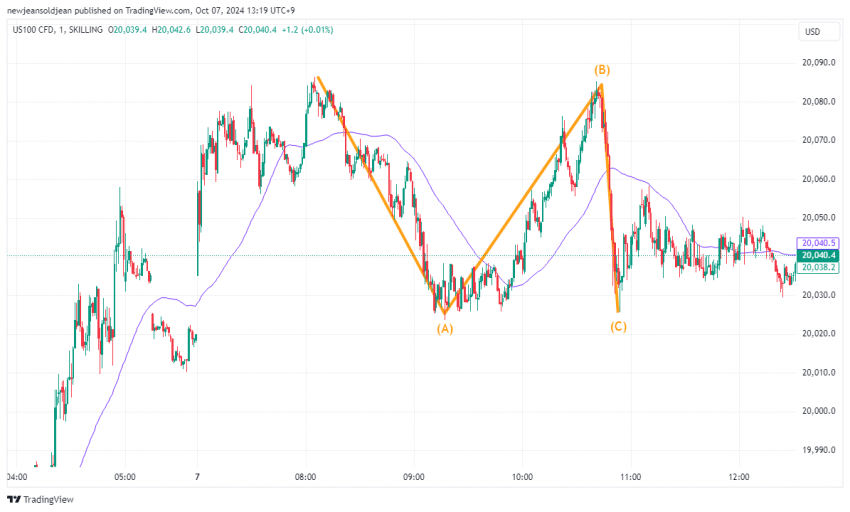Click the TradingView logo icon
This screenshot has width=850, height=512.
point(14,500)
